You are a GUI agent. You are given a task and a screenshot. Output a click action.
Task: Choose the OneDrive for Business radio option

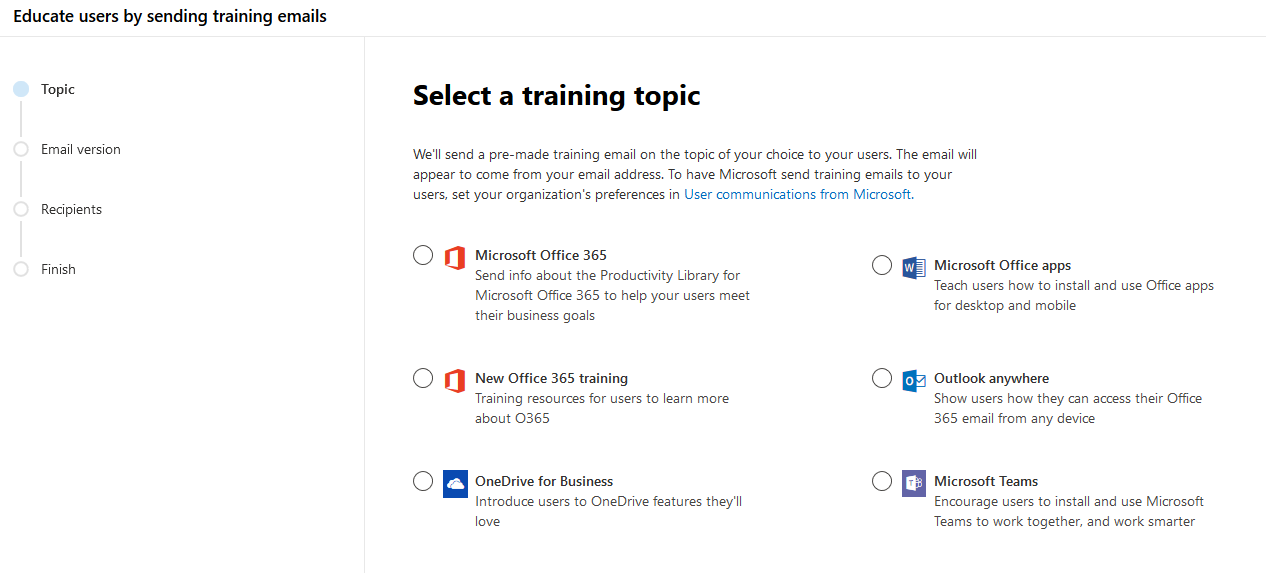[x=423, y=481]
